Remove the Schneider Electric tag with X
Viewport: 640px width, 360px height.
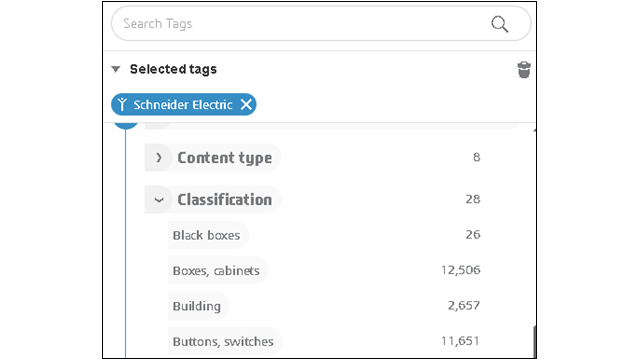pos(246,104)
